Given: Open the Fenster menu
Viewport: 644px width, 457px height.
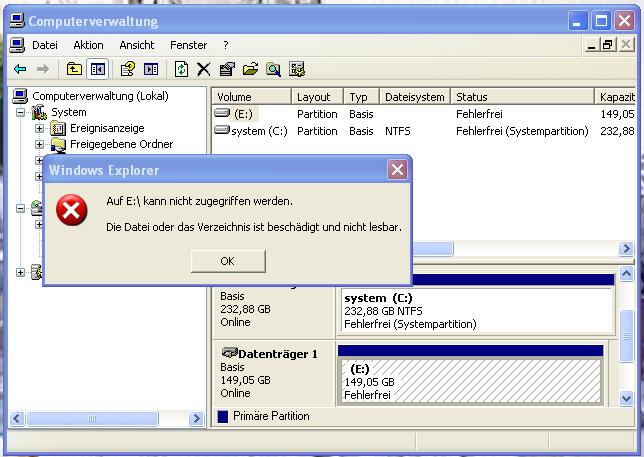Looking at the screenshot, I should [x=189, y=45].
